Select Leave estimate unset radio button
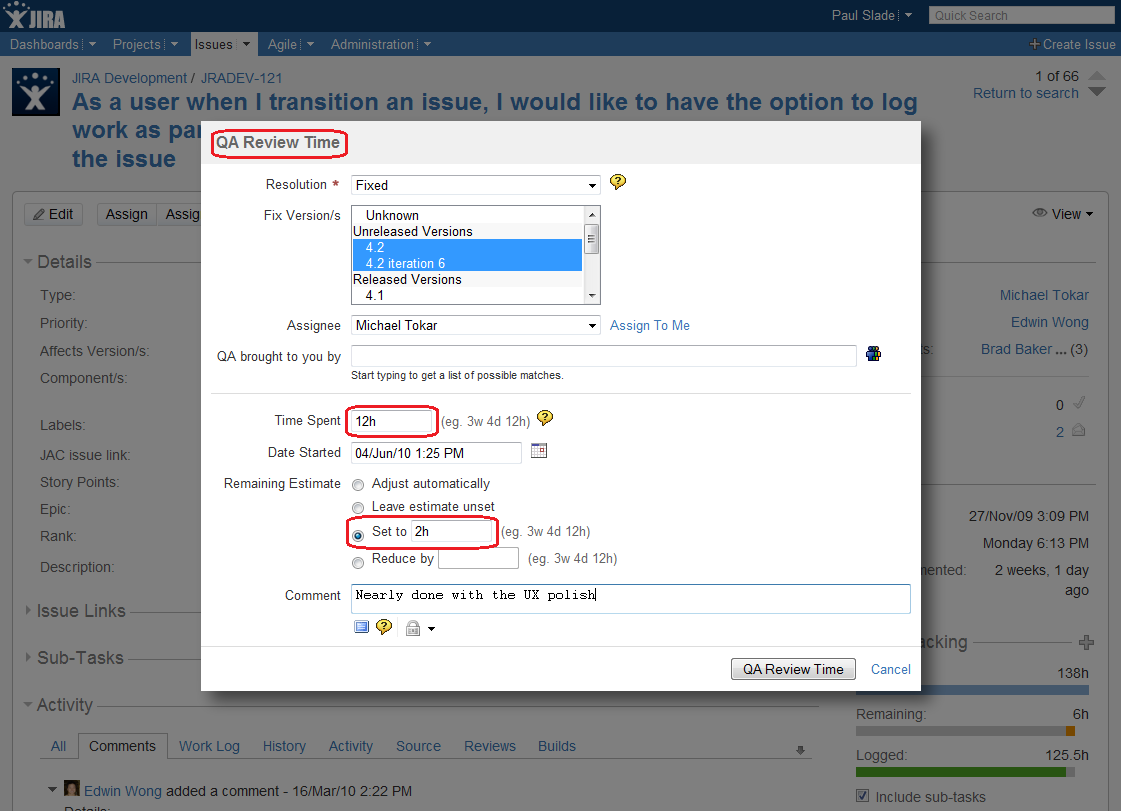Viewport: 1121px width, 811px height. pyautogui.click(x=358, y=508)
